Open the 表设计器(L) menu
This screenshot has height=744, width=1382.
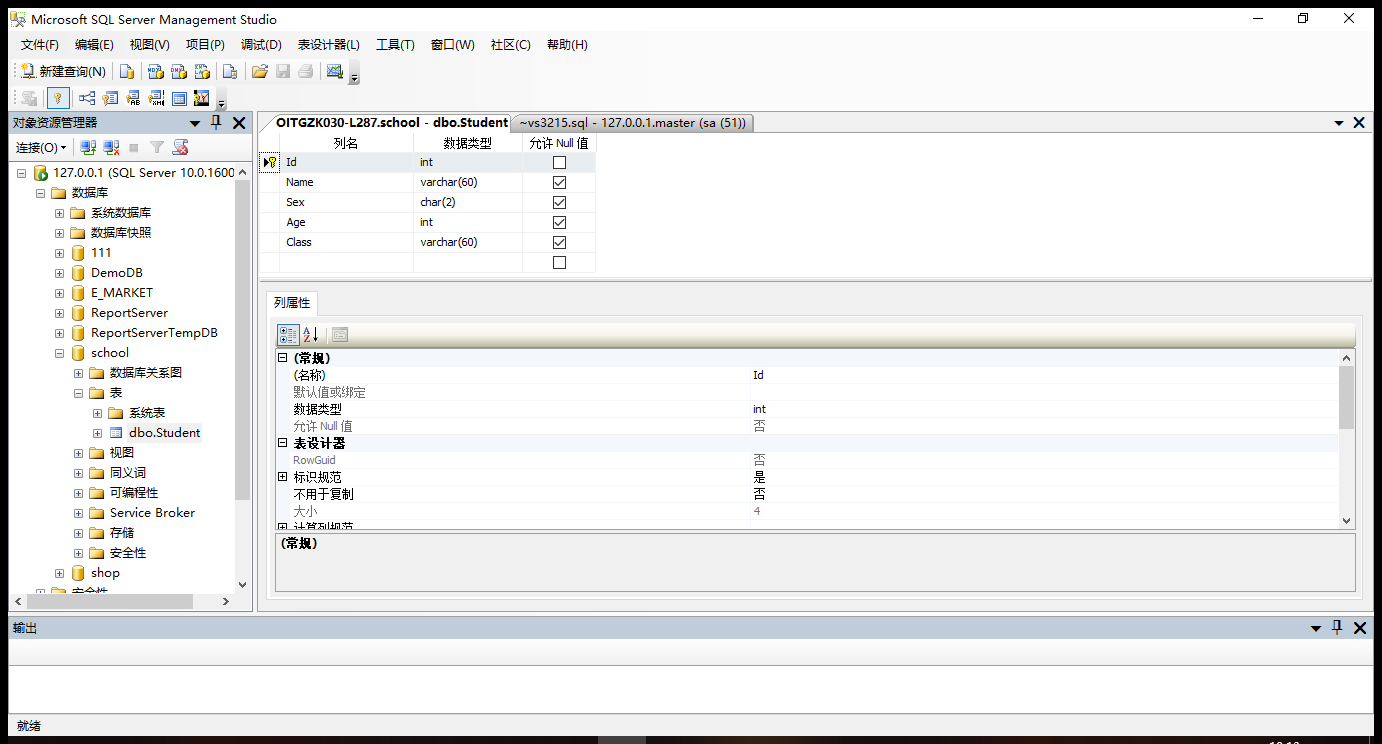click(x=328, y=45)
